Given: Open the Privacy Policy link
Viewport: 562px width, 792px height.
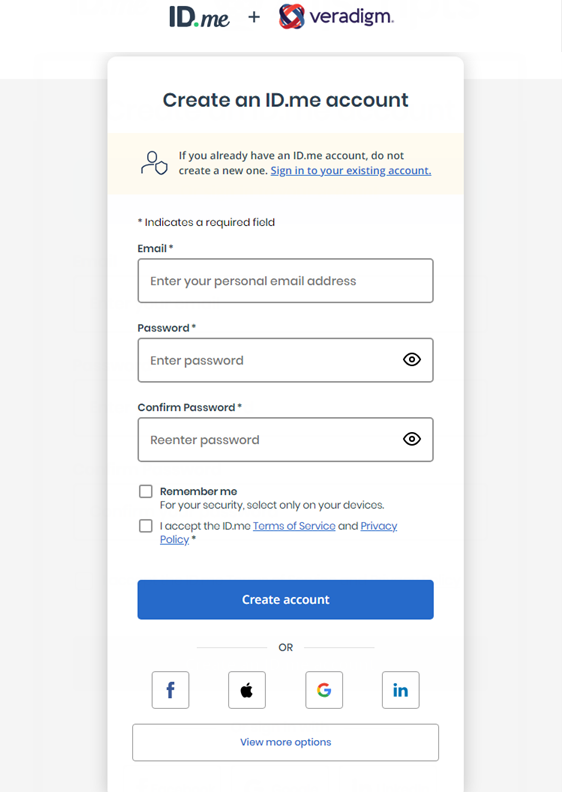Looking at the screenshot, I should click(x=379, y=526).
